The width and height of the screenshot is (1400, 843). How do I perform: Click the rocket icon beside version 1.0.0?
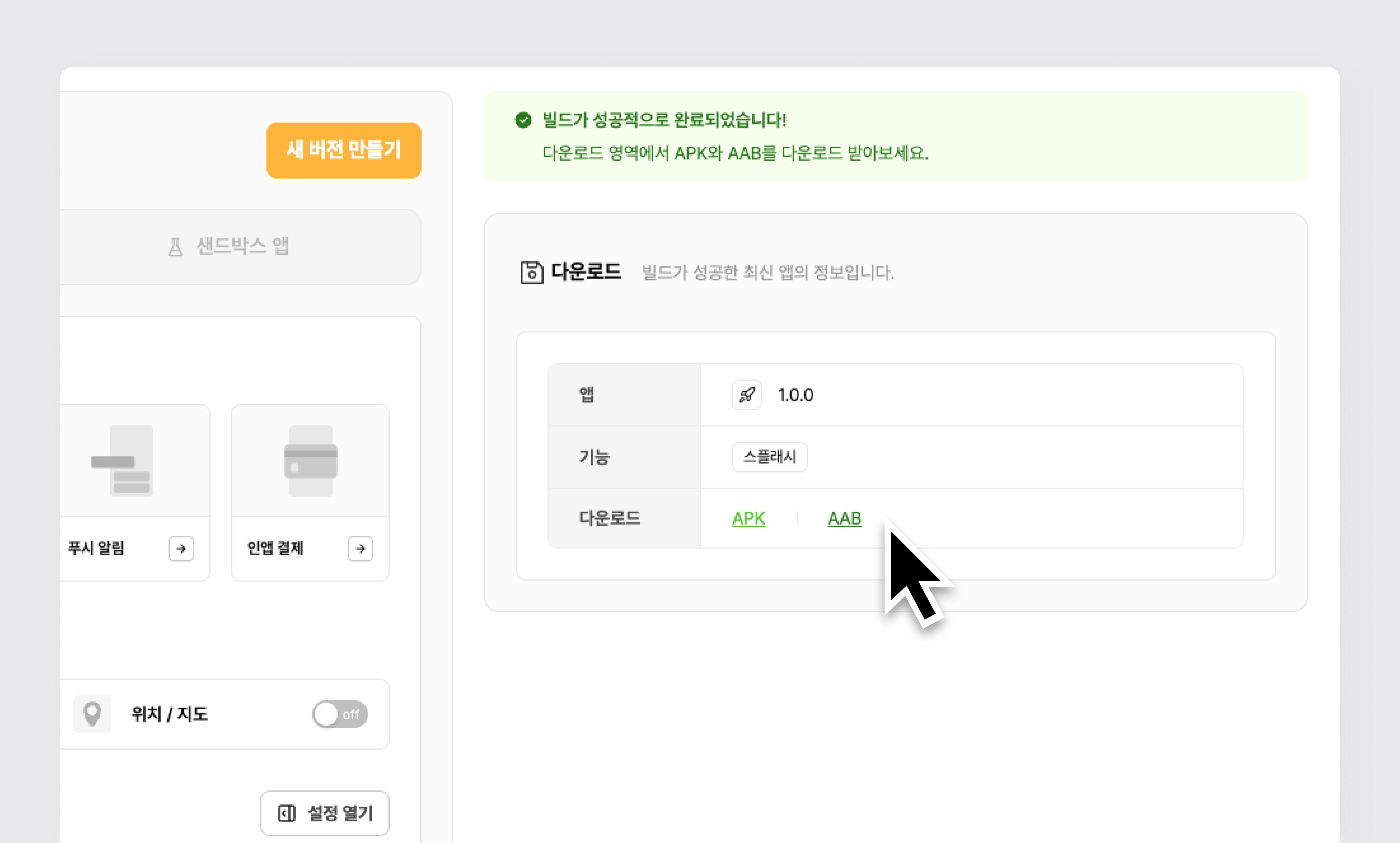(747, 395)
